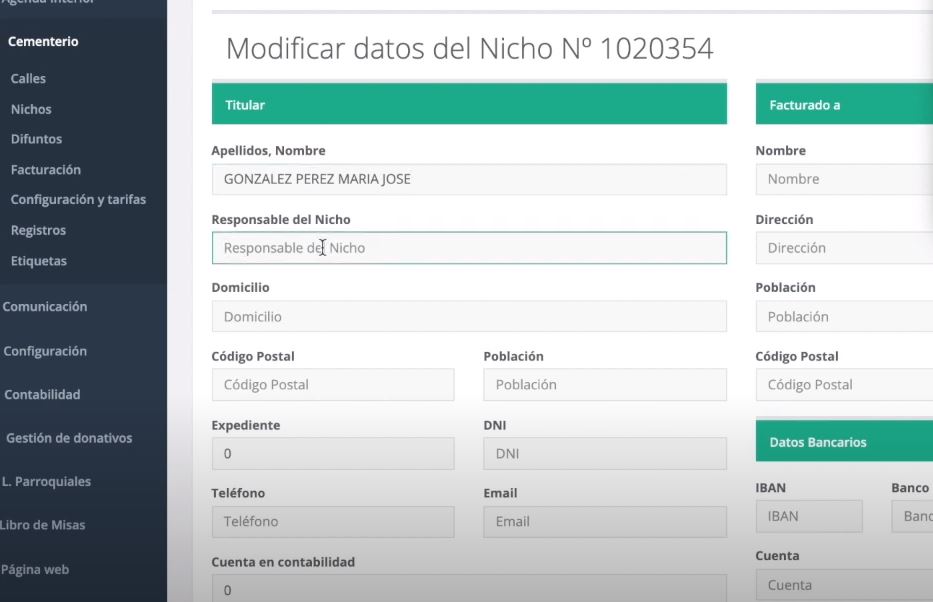This screenshot has height=602, width=933.
Task: Click the Modificar datos del Nicho heading
Action: pos(469,49)
